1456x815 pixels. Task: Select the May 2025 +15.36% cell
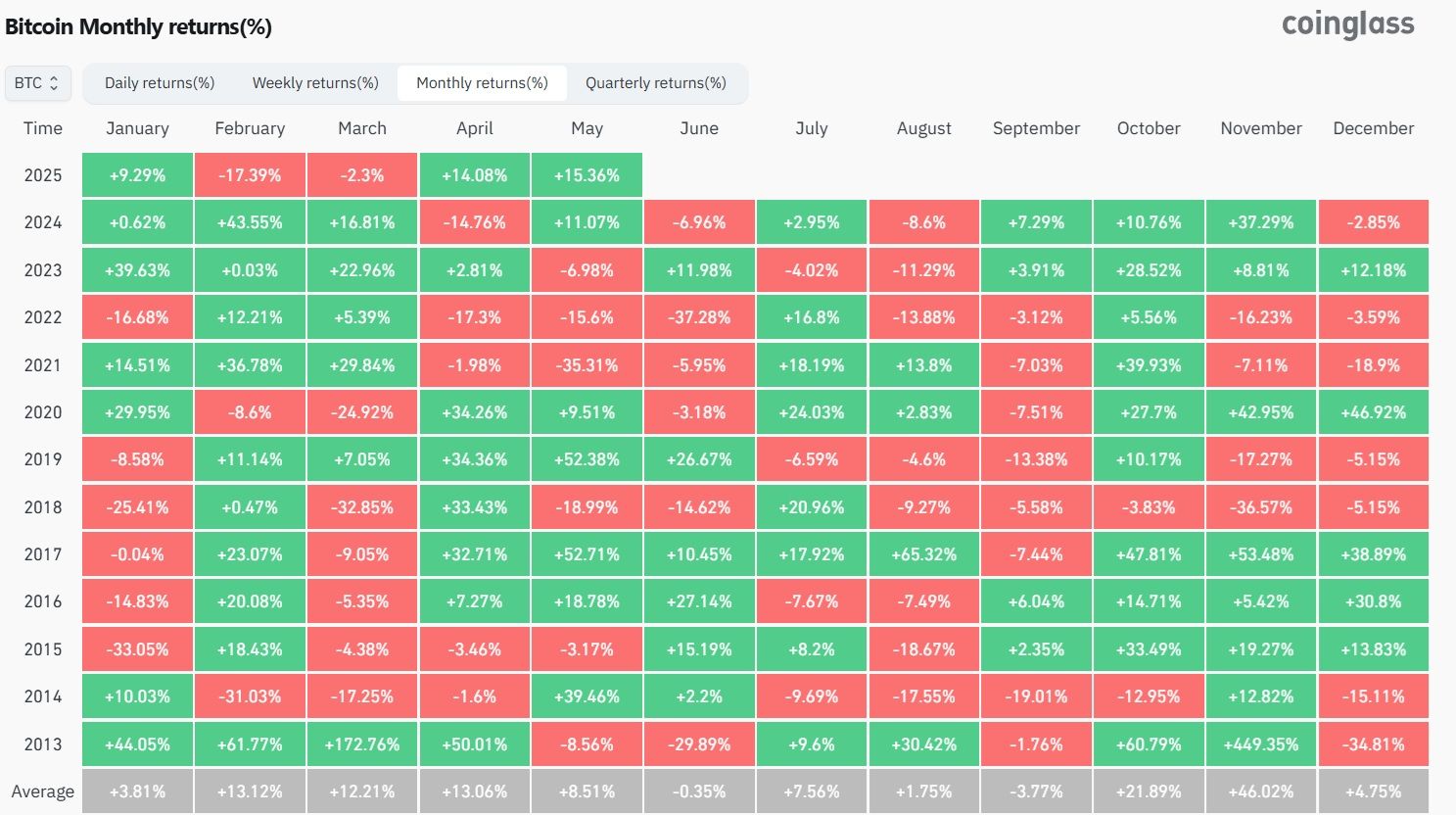587,175
